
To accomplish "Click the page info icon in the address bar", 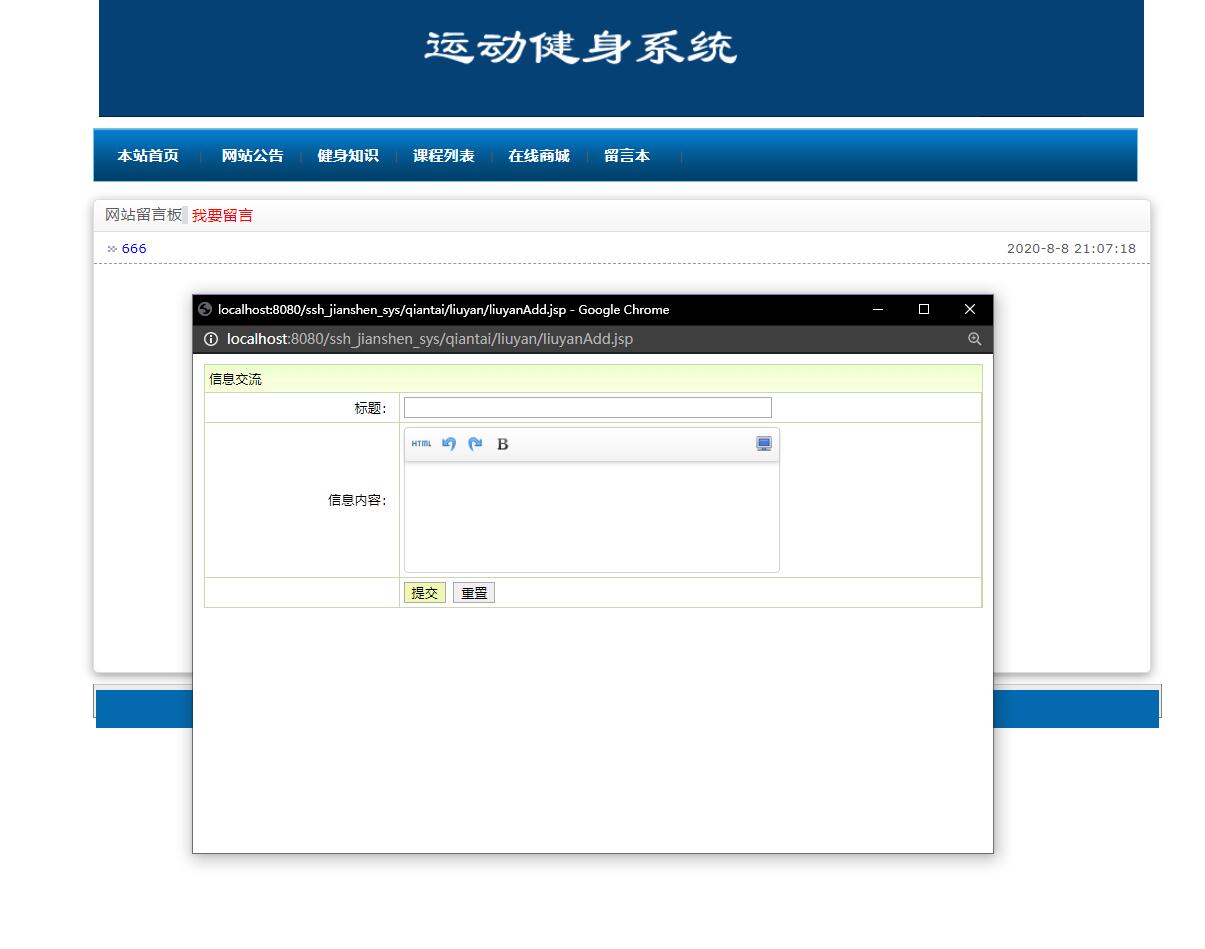I will [211, 339].
